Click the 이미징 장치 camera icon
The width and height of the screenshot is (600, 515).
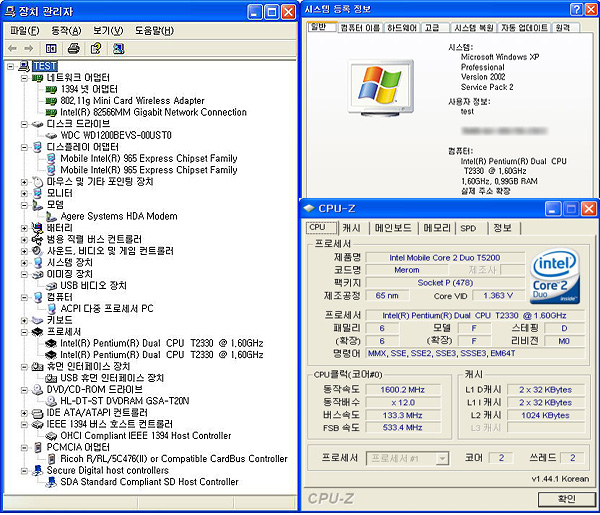click(37, 274)
